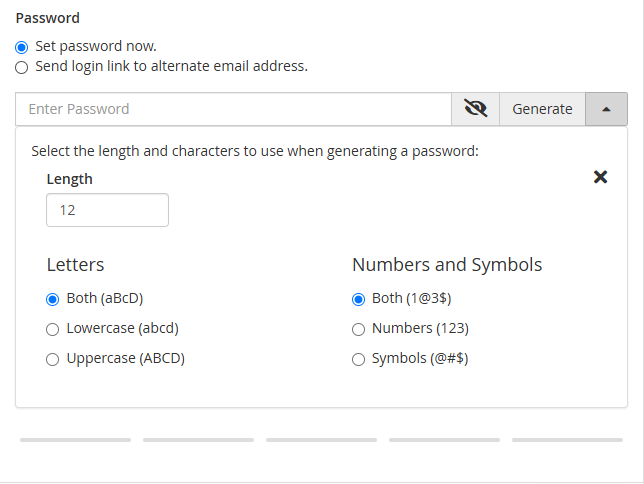Image resolution: width=644 pixels, height=484 pixels.
Task: Close the password generator options panel
Action: point(600,177)
